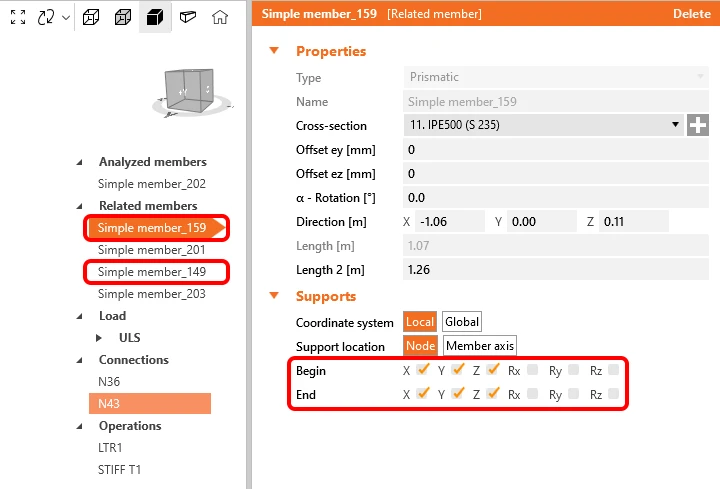This screenshot has width=720, height=489.
Task: Toggle End Z support checkbox
Action: (x=493, y=393)
